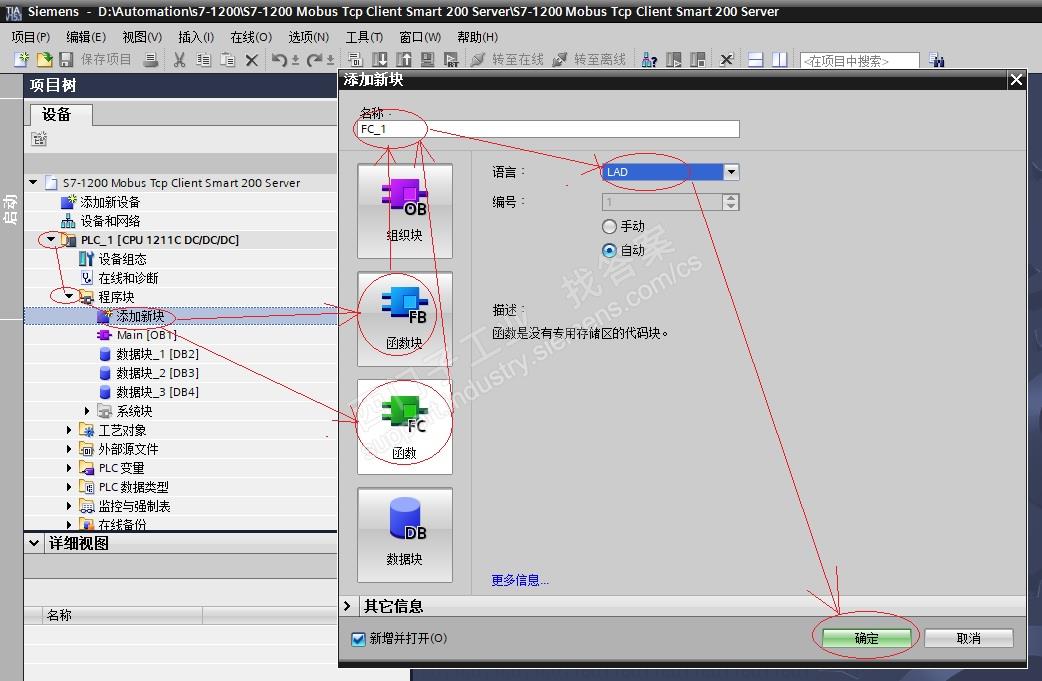Click the Upload from device icon
Viewport: 1042px width, 681px height.
point(403,60)
